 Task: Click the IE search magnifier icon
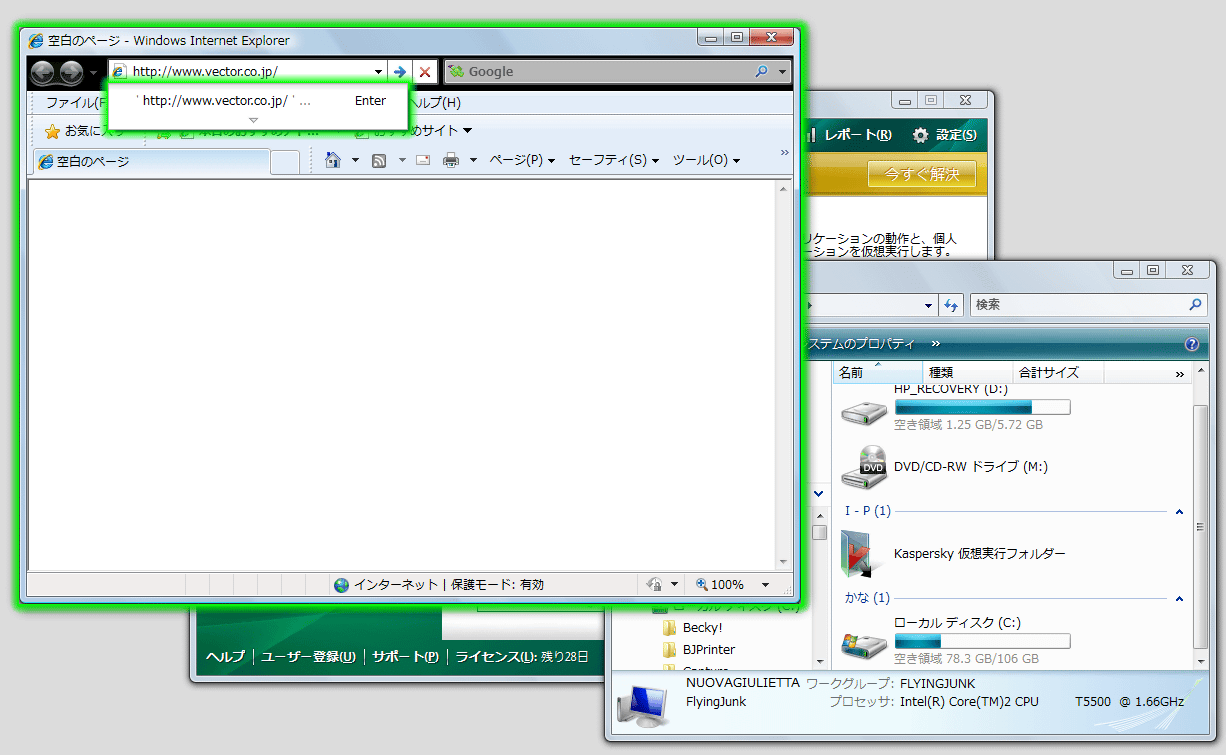pos(761,72)
